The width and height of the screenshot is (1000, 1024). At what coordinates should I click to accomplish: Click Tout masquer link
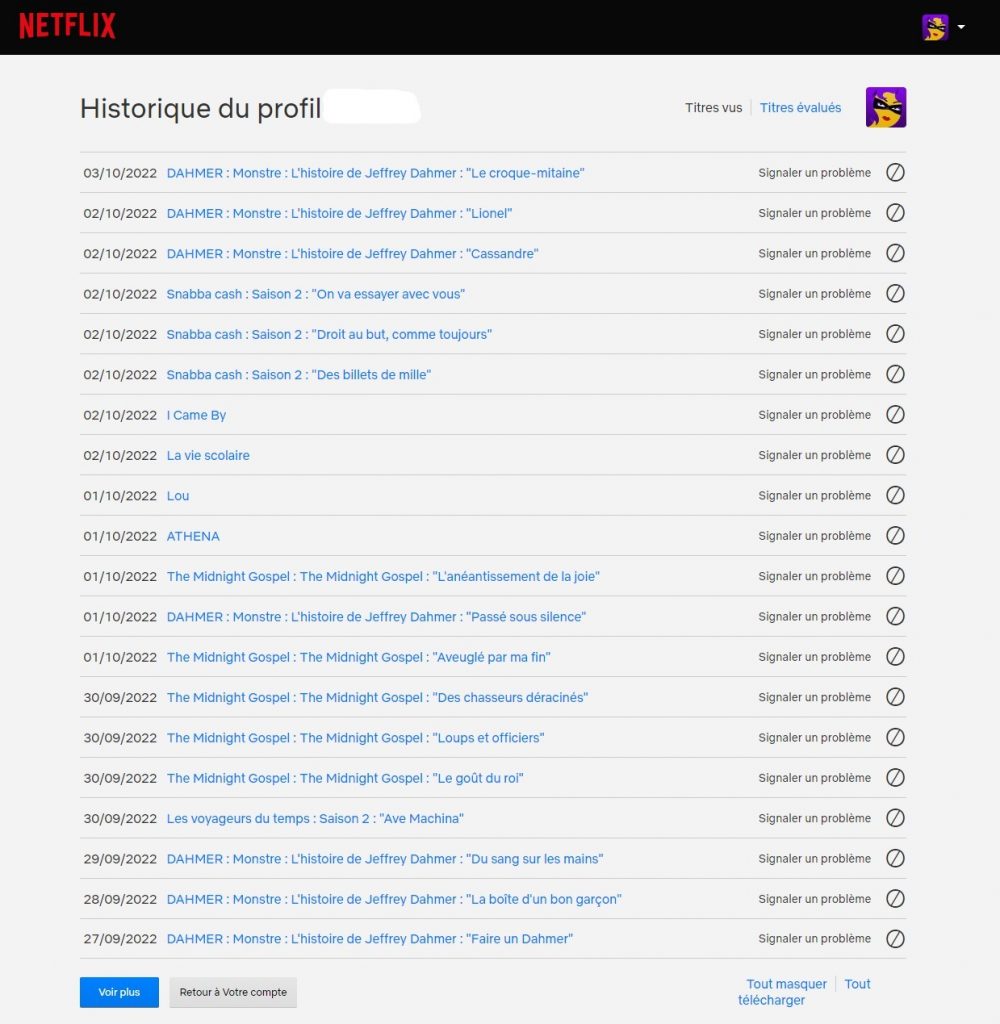(x=786, y=984)
